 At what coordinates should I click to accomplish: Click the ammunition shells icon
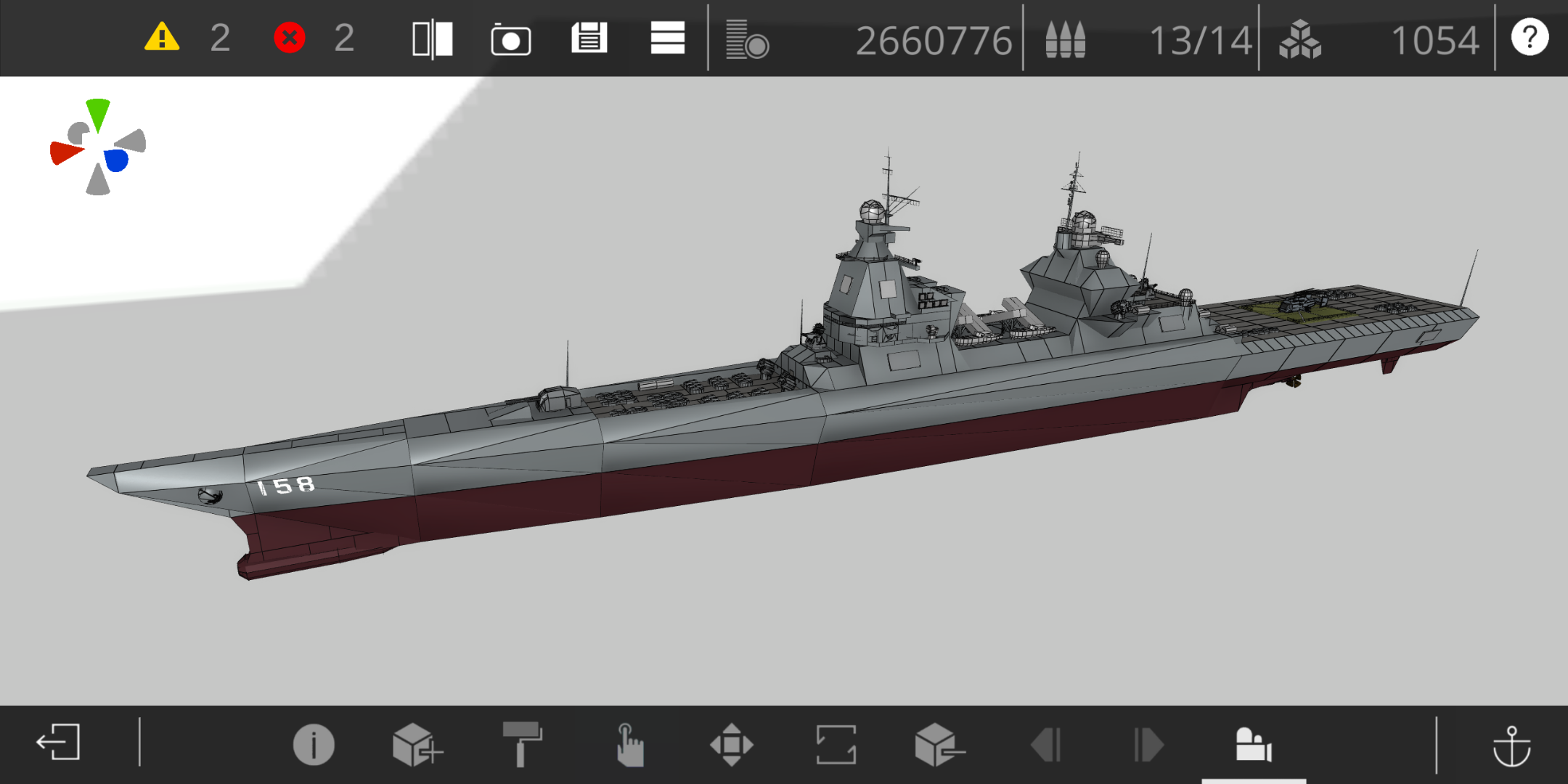pos(1065,39)
